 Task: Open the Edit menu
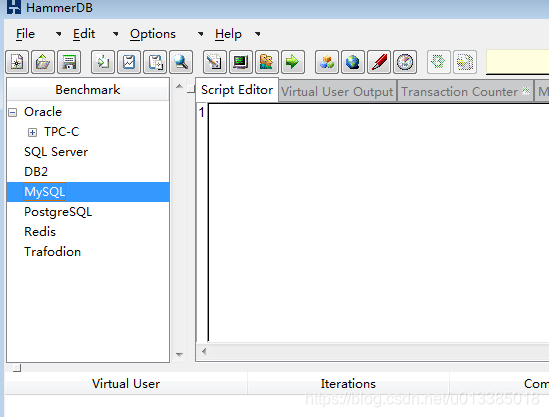84,34
